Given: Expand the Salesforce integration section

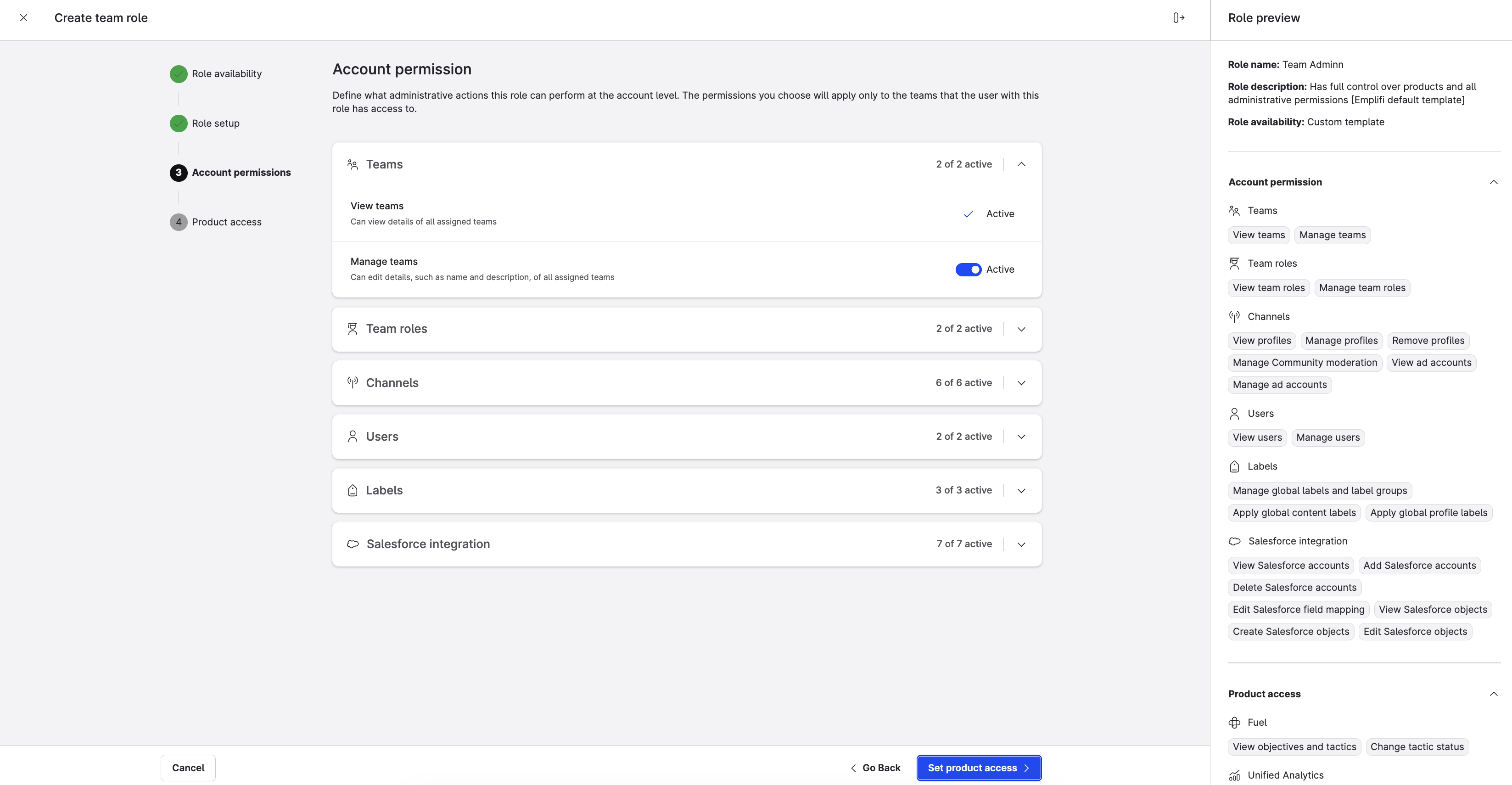Looking at the screenshot, I should [1021, 544].
